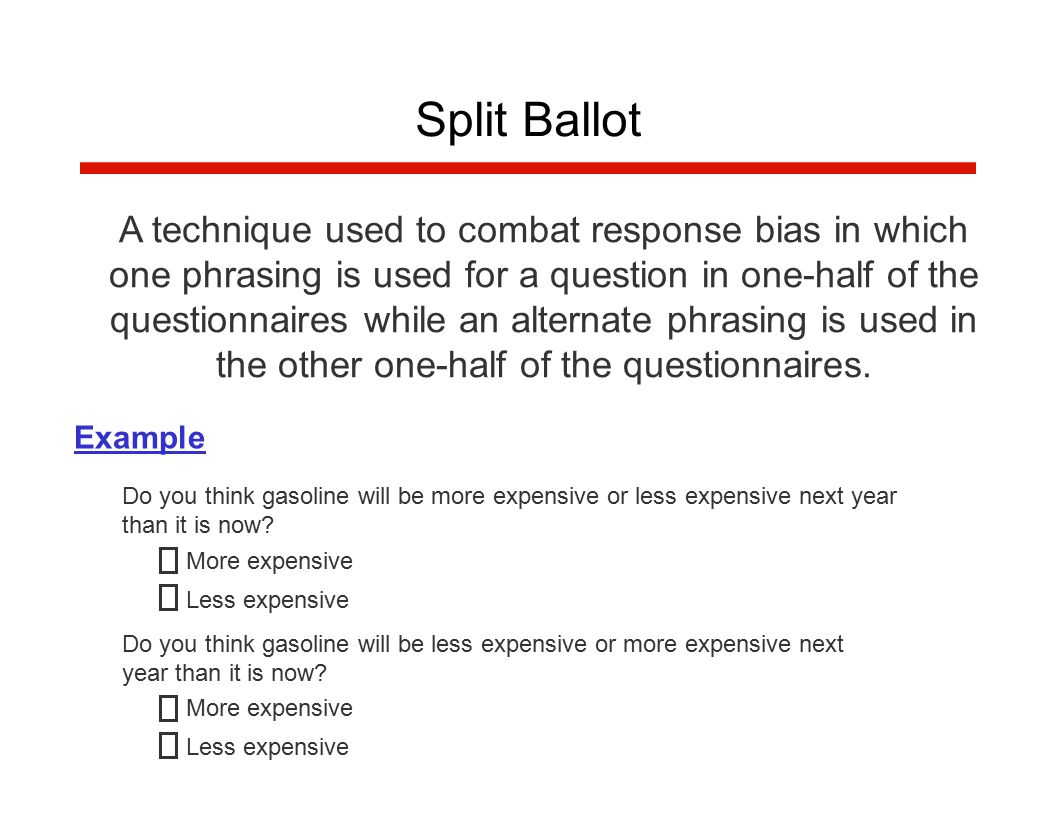Select the Split Ballot slide title
Screen dimensions: 1056x825
pyautogui.click(x=528, y=121)
